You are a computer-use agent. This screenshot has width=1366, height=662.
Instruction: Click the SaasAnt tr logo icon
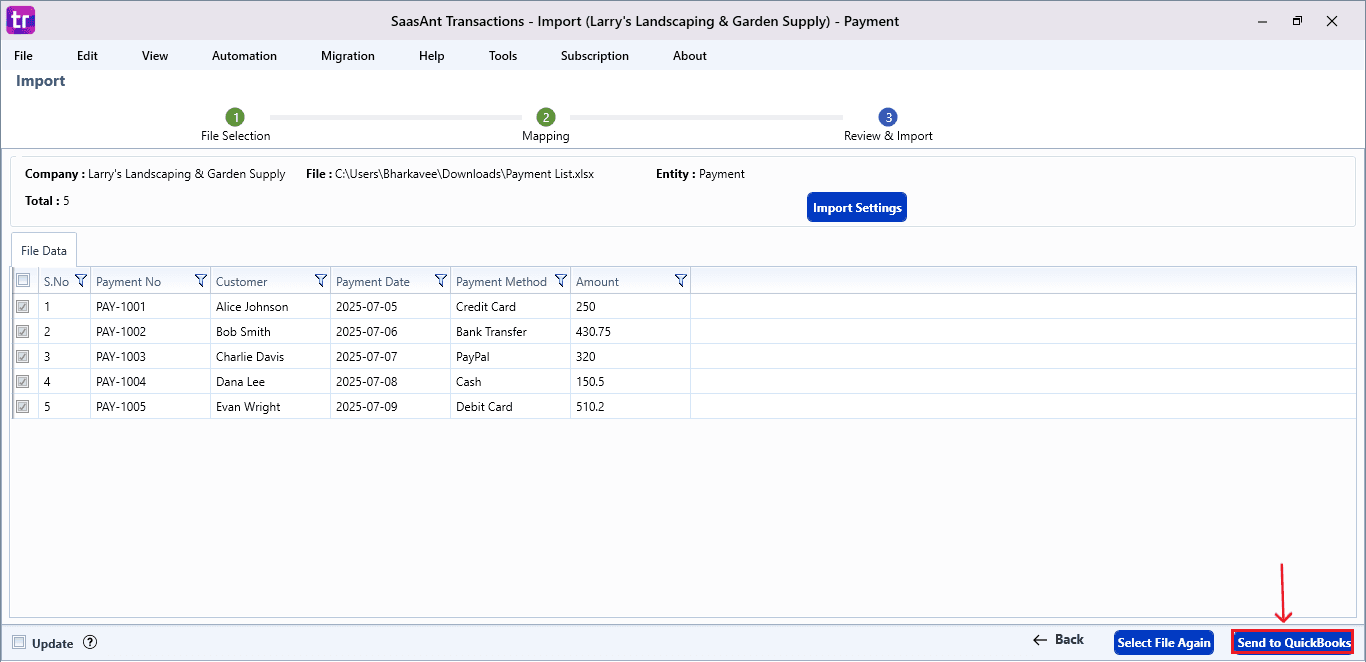20,20
